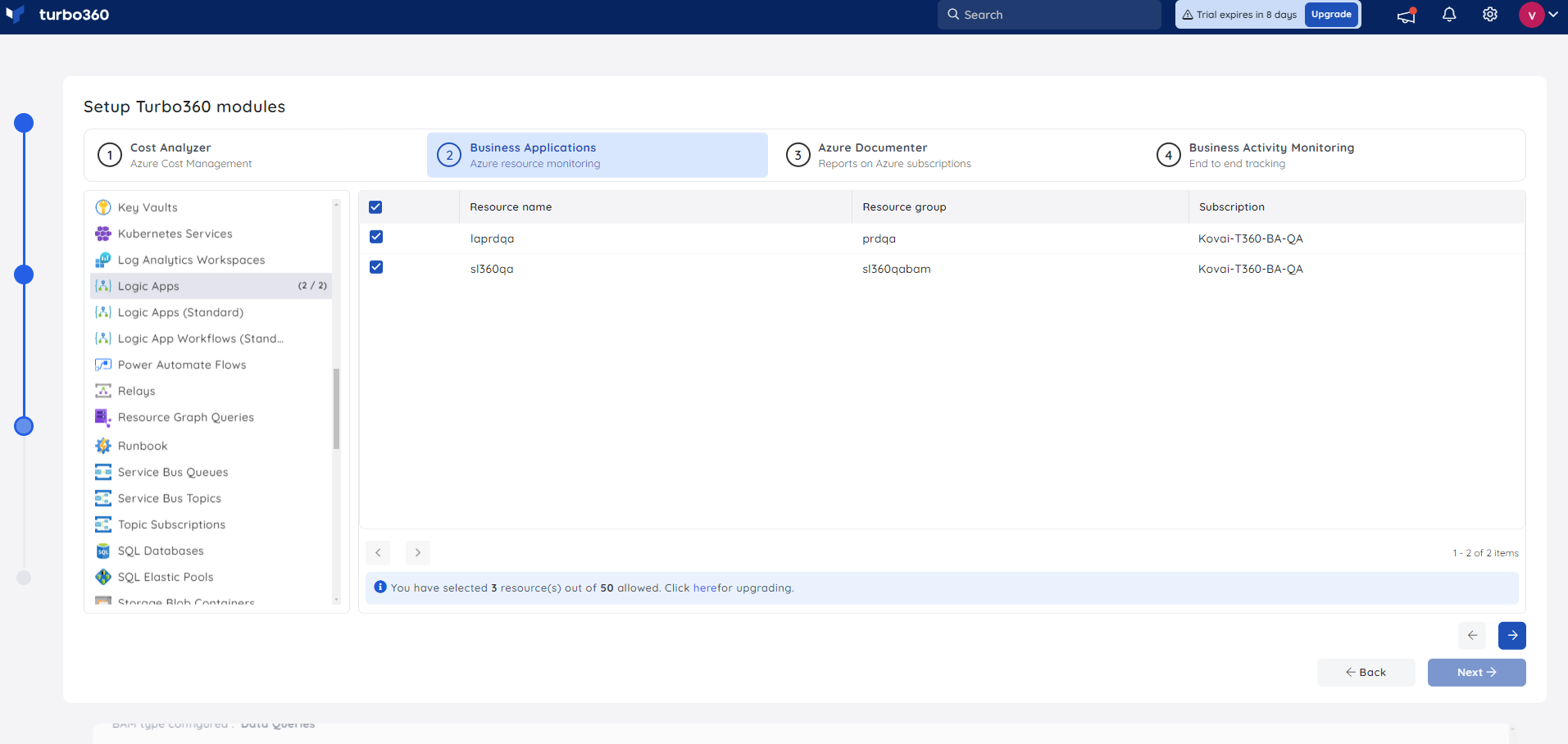The height and width of the screenshot is (744, 1568).
Task: Toggle the select-all checkbox in table header
Action: [x=375, y=207]
